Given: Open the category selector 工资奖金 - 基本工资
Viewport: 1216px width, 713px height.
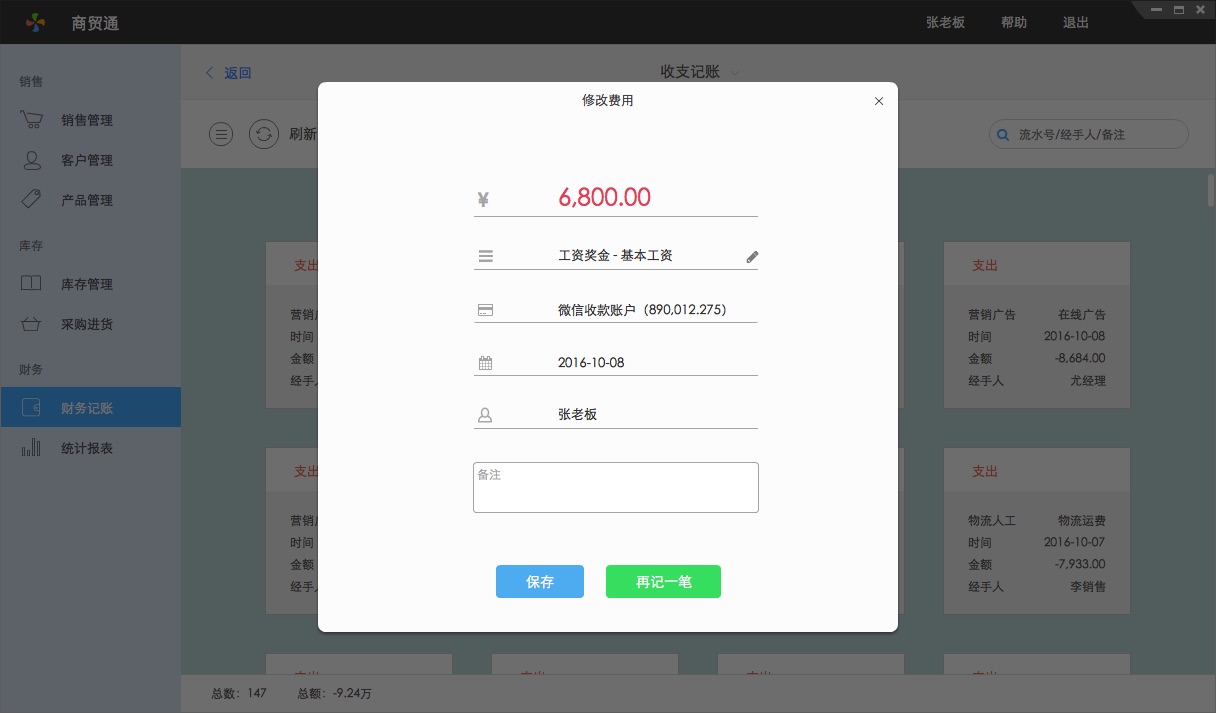Looking at the screenshot, I should [615, 255].
